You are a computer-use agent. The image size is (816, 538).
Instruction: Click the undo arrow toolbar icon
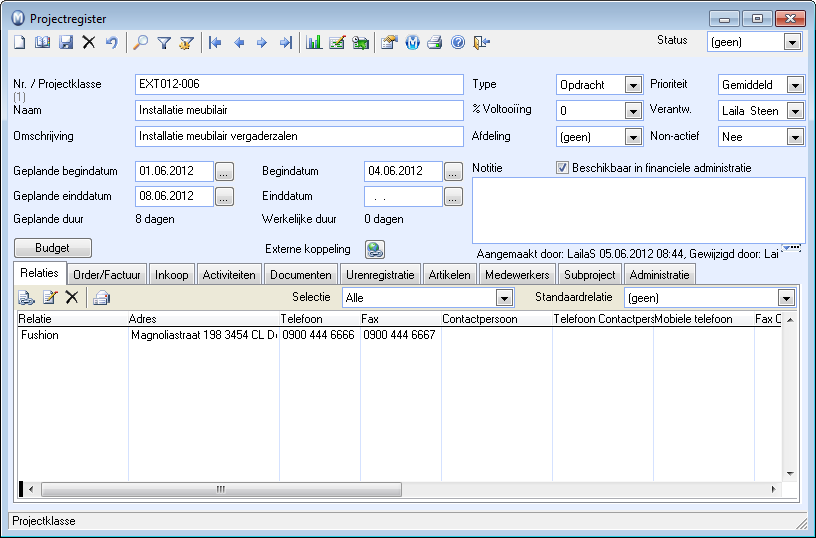click(112, 43)
